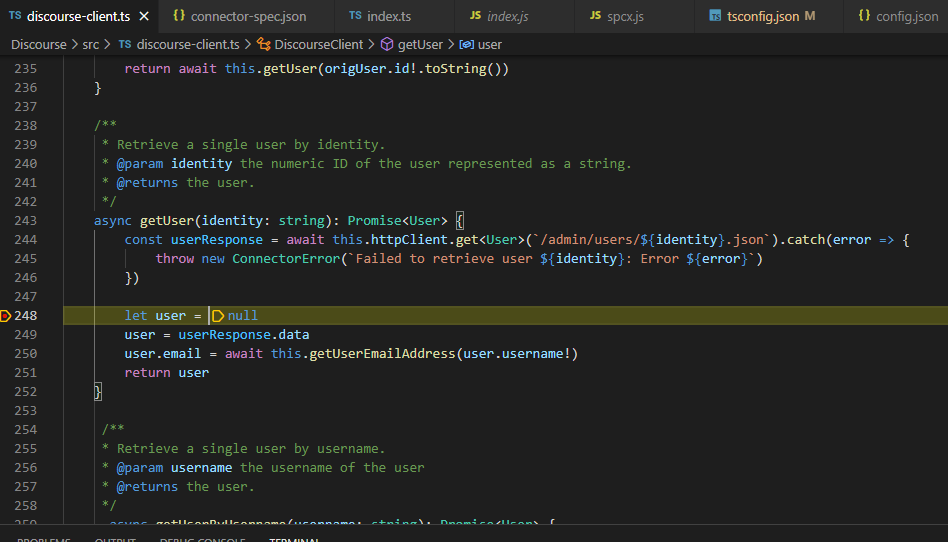Switch to the discourse-client.ts tab
948x542 pixels.
[78, 16]
